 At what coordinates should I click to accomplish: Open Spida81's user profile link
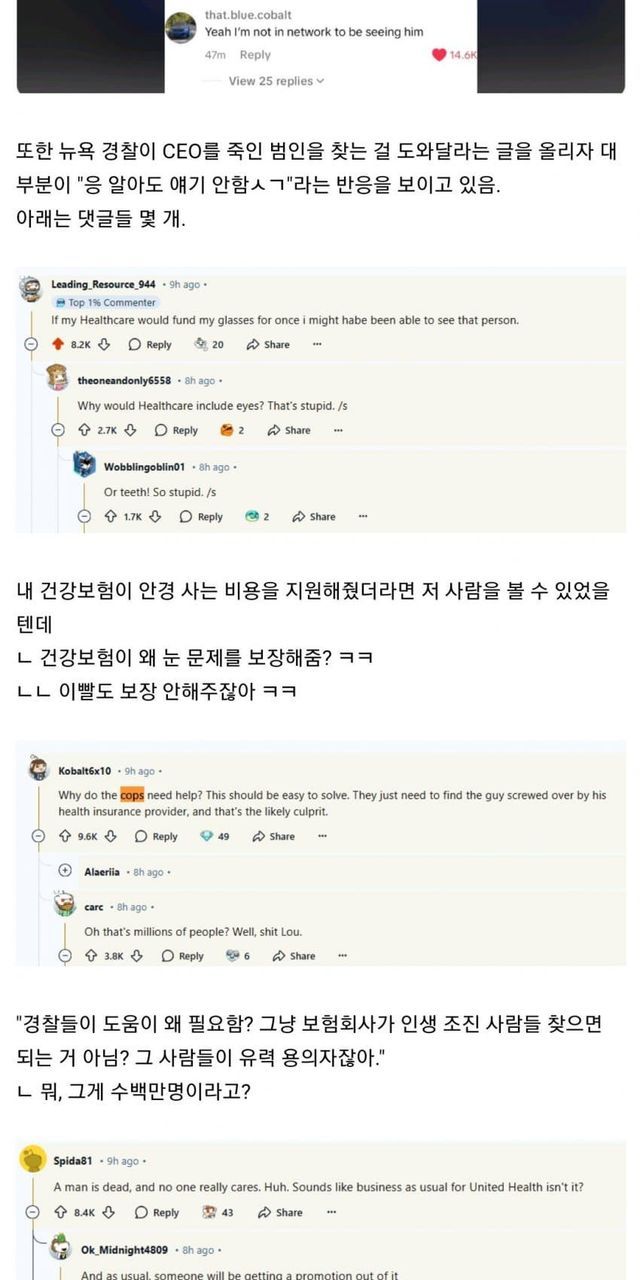pos(73,1161)
